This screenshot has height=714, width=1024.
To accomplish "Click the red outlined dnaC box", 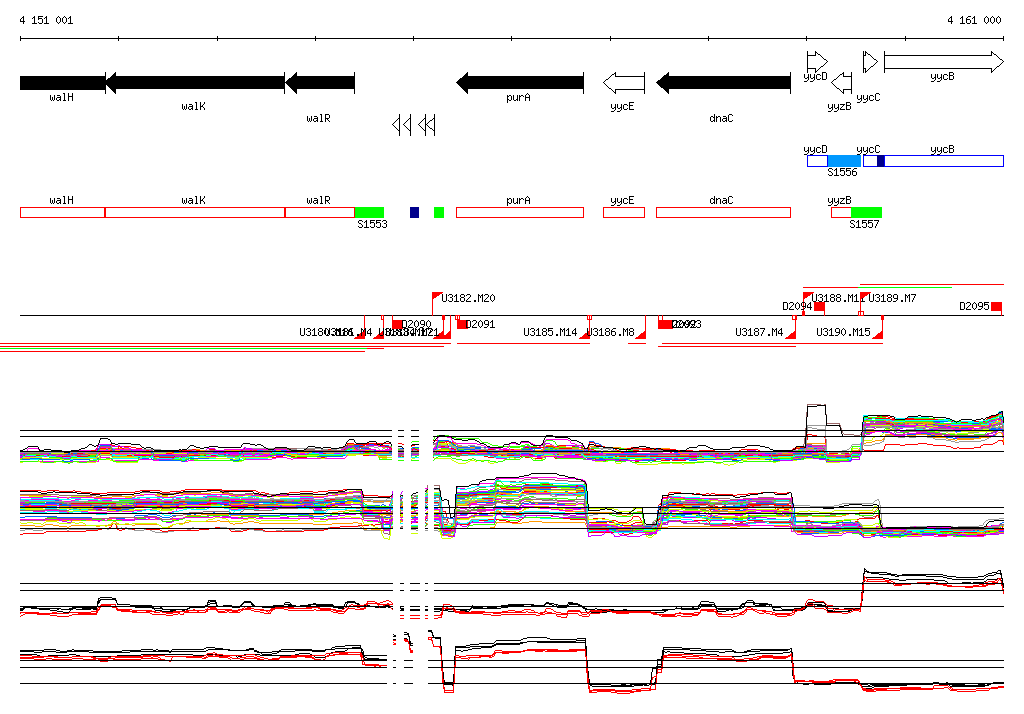I will [723, 212].
